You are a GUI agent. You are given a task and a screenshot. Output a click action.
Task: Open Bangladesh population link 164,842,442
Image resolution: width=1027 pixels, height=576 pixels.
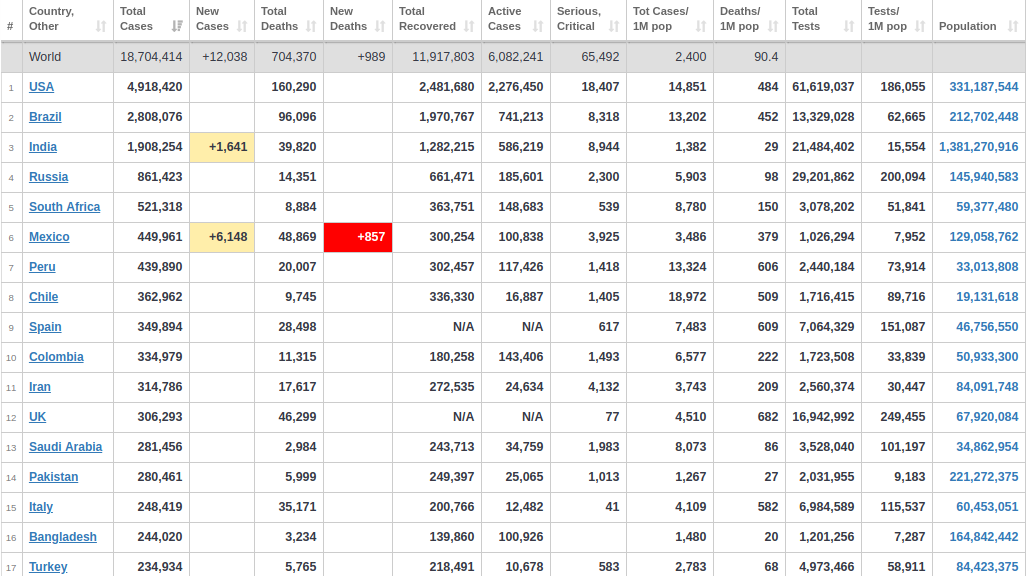point(984,537)
